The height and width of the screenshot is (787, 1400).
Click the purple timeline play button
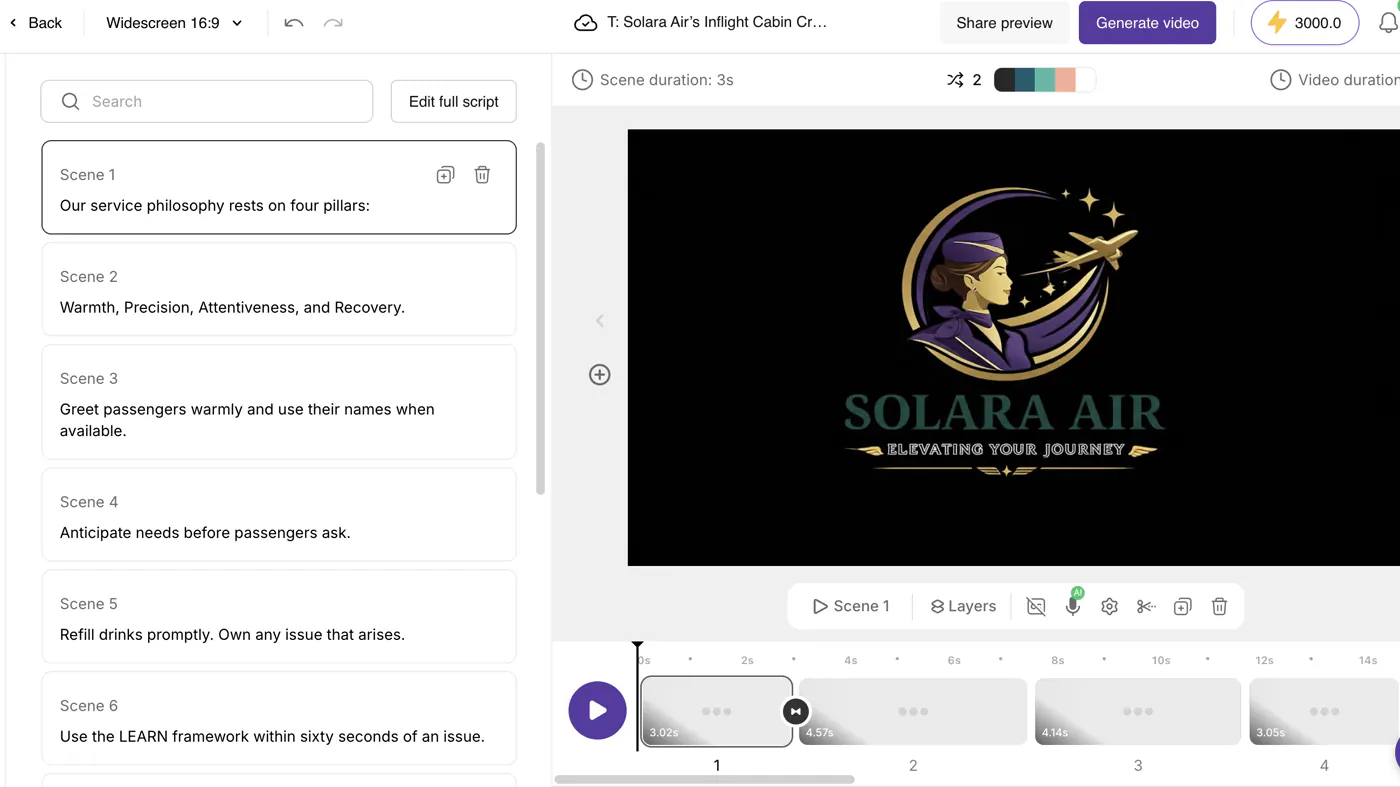pos(598,710)
